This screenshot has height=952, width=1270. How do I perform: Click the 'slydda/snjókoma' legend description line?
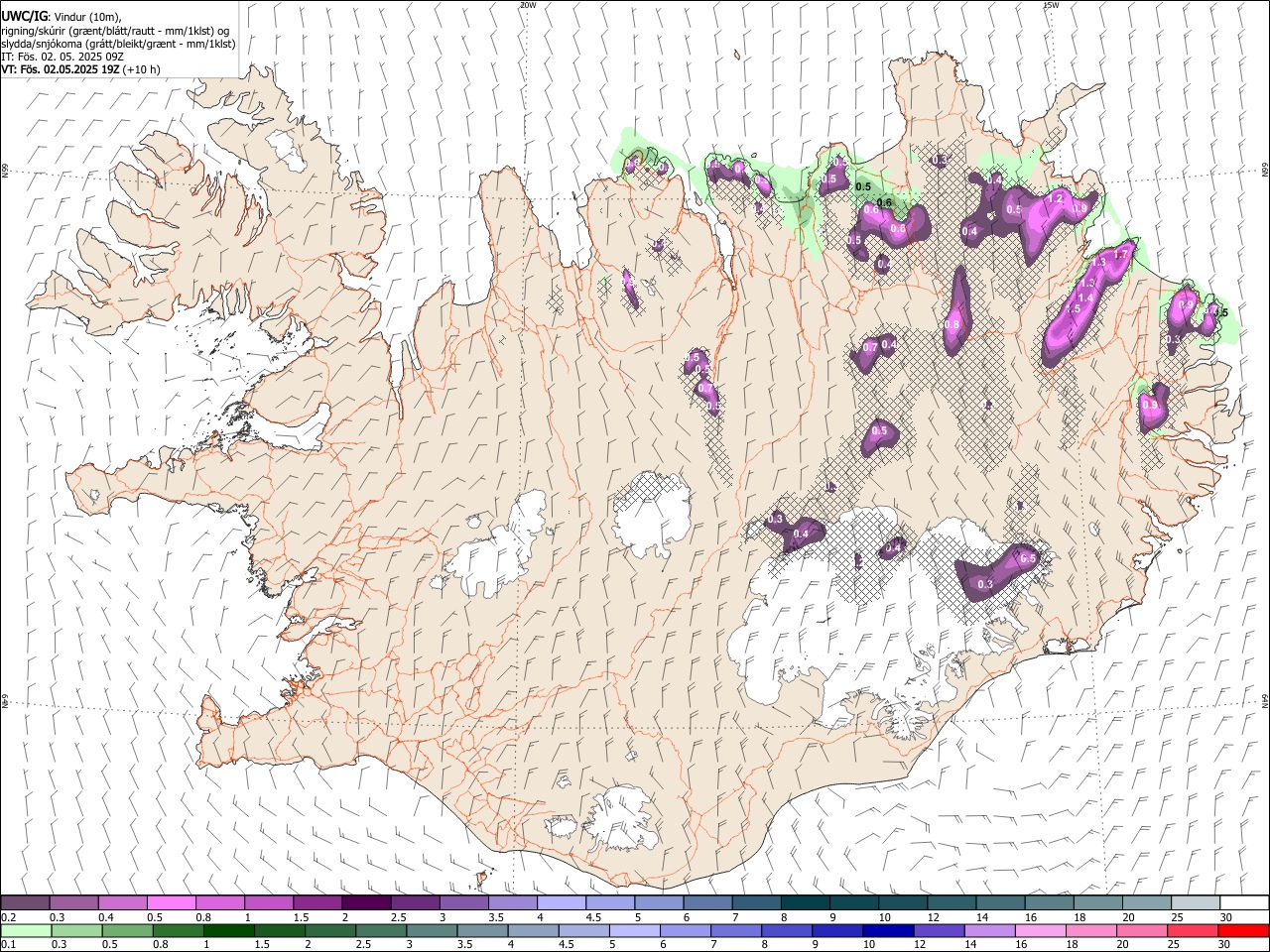tap(119, 44)
